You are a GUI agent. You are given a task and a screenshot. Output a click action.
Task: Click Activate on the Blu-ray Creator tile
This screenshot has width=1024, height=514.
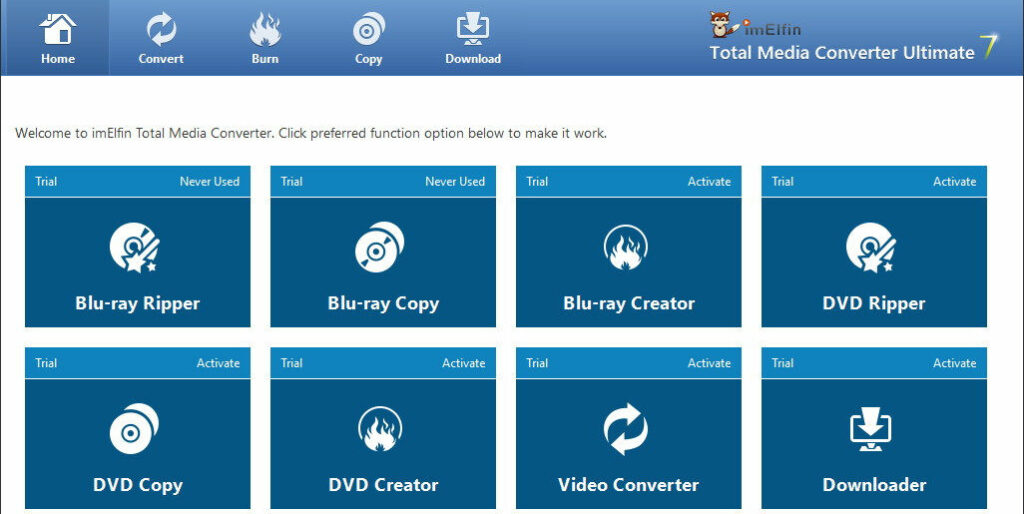[x=709, y=182]
